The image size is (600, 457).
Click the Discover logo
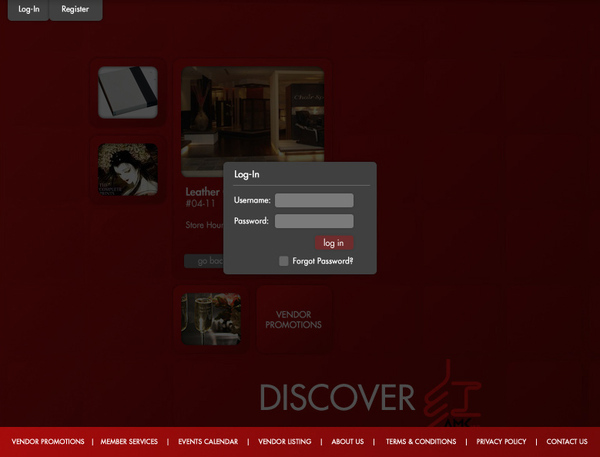point(370,394)
